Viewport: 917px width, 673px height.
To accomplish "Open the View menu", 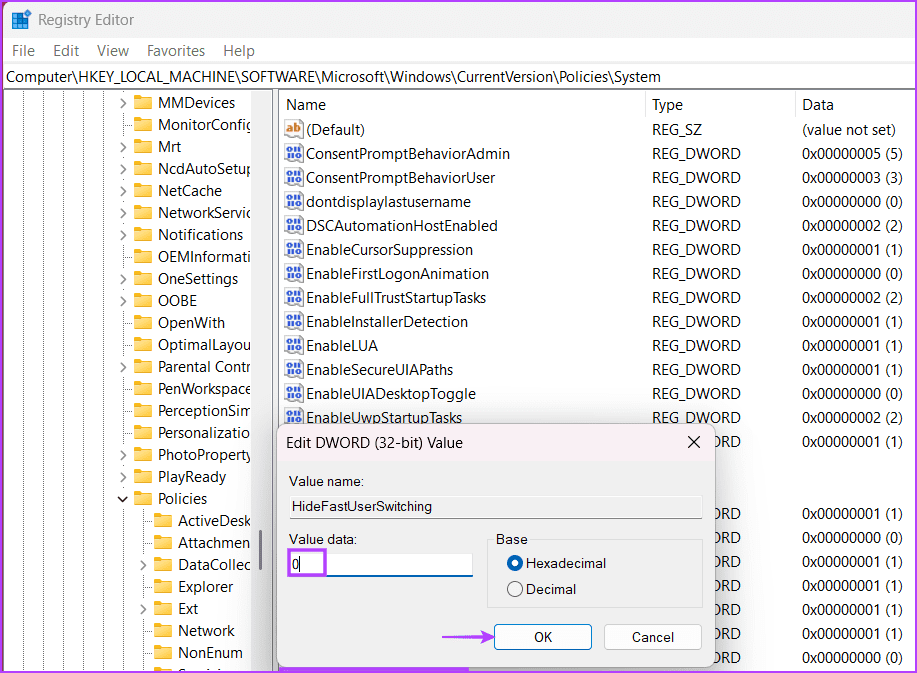I will [x=112, y=50].
